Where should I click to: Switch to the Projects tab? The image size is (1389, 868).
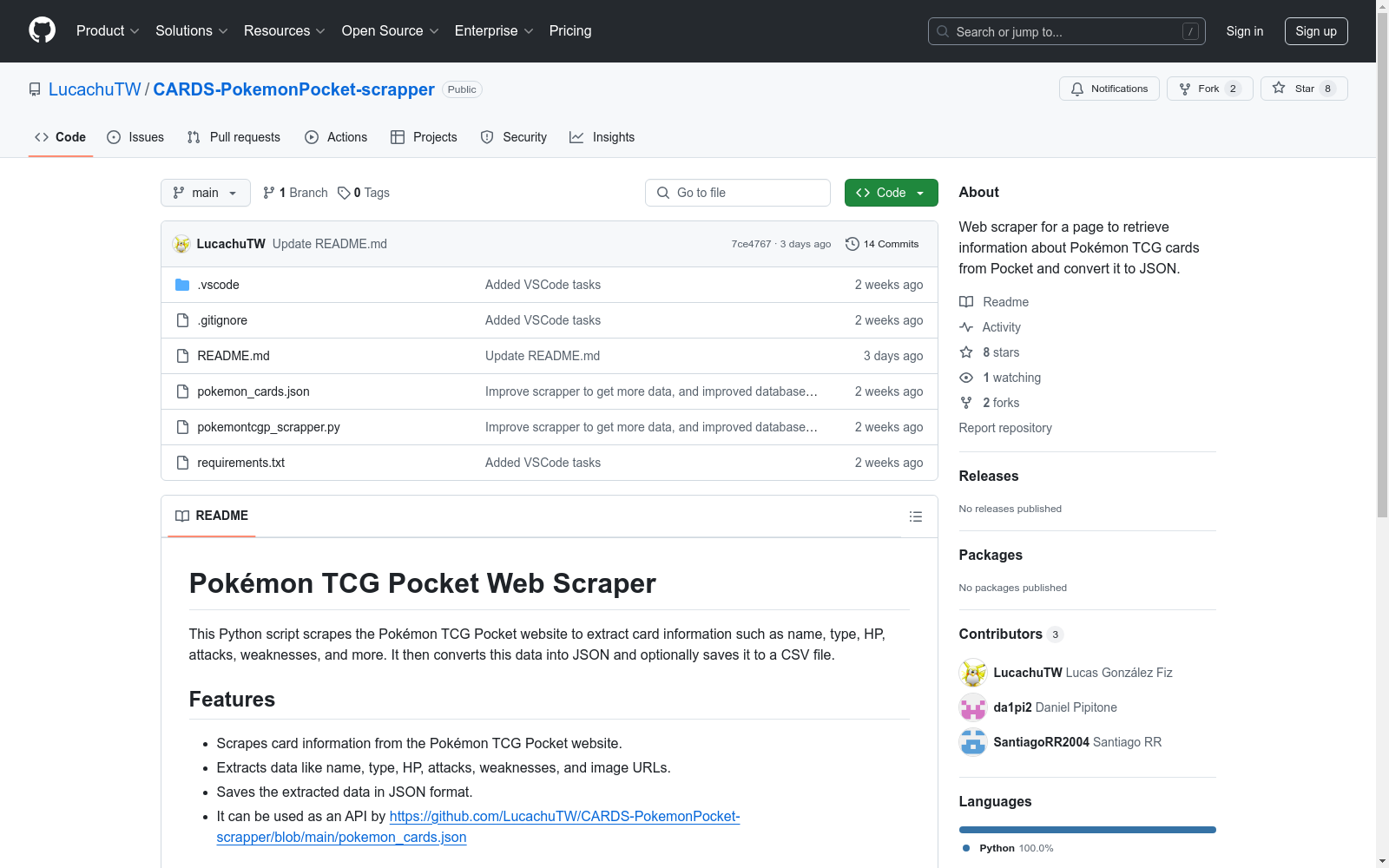pyautogui.click(x=424, y=137)
